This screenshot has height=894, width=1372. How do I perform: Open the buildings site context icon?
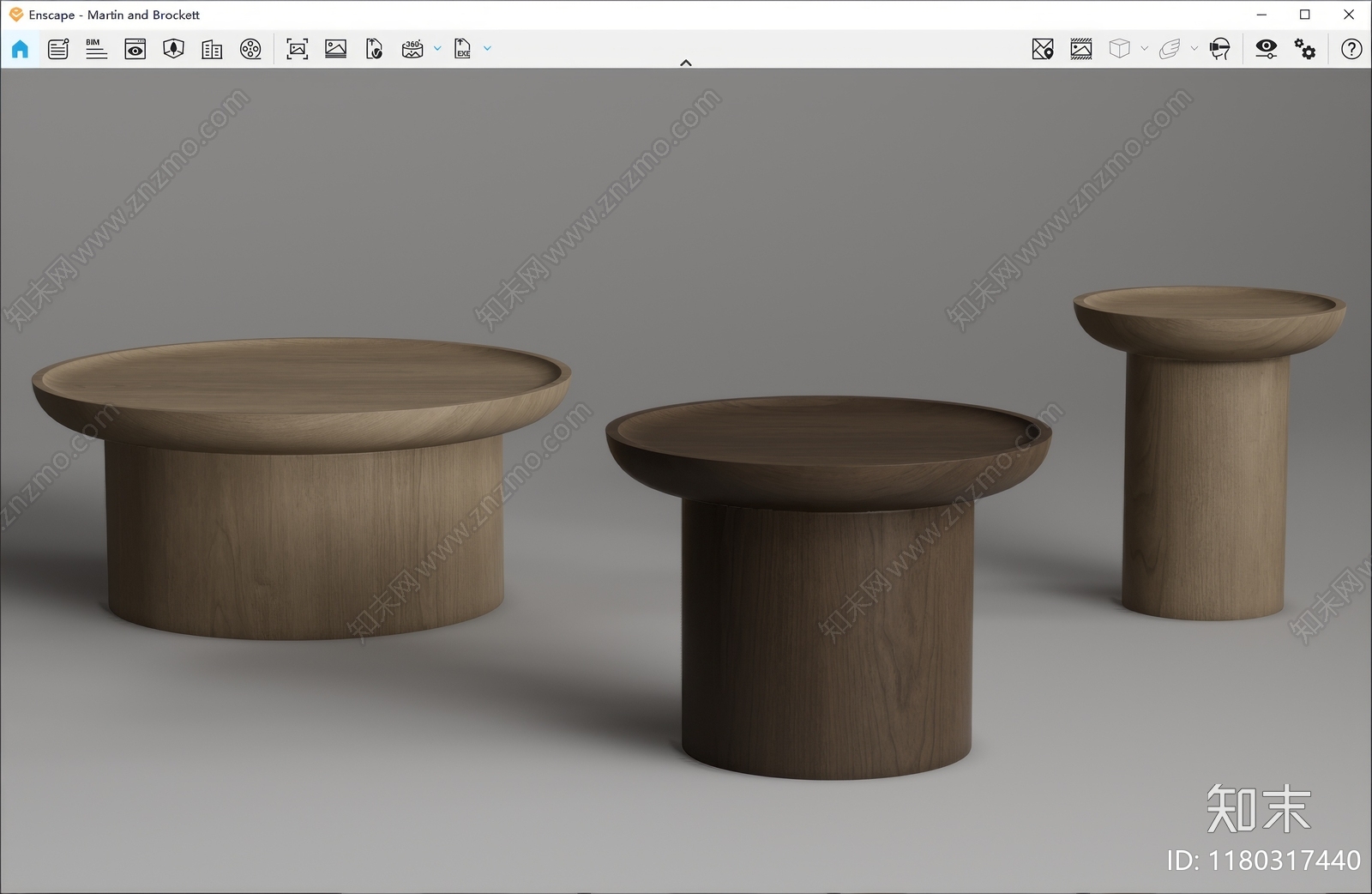point(212,49)
